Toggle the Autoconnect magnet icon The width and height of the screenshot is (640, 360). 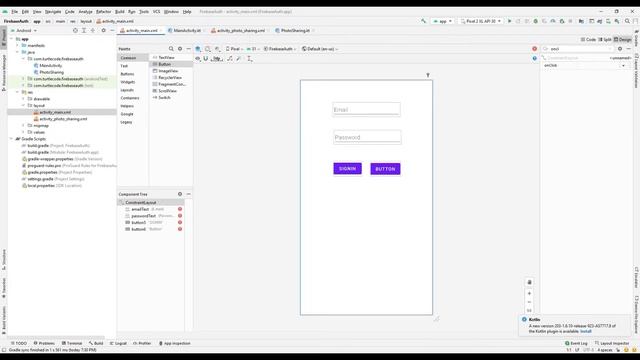(206, 59)
